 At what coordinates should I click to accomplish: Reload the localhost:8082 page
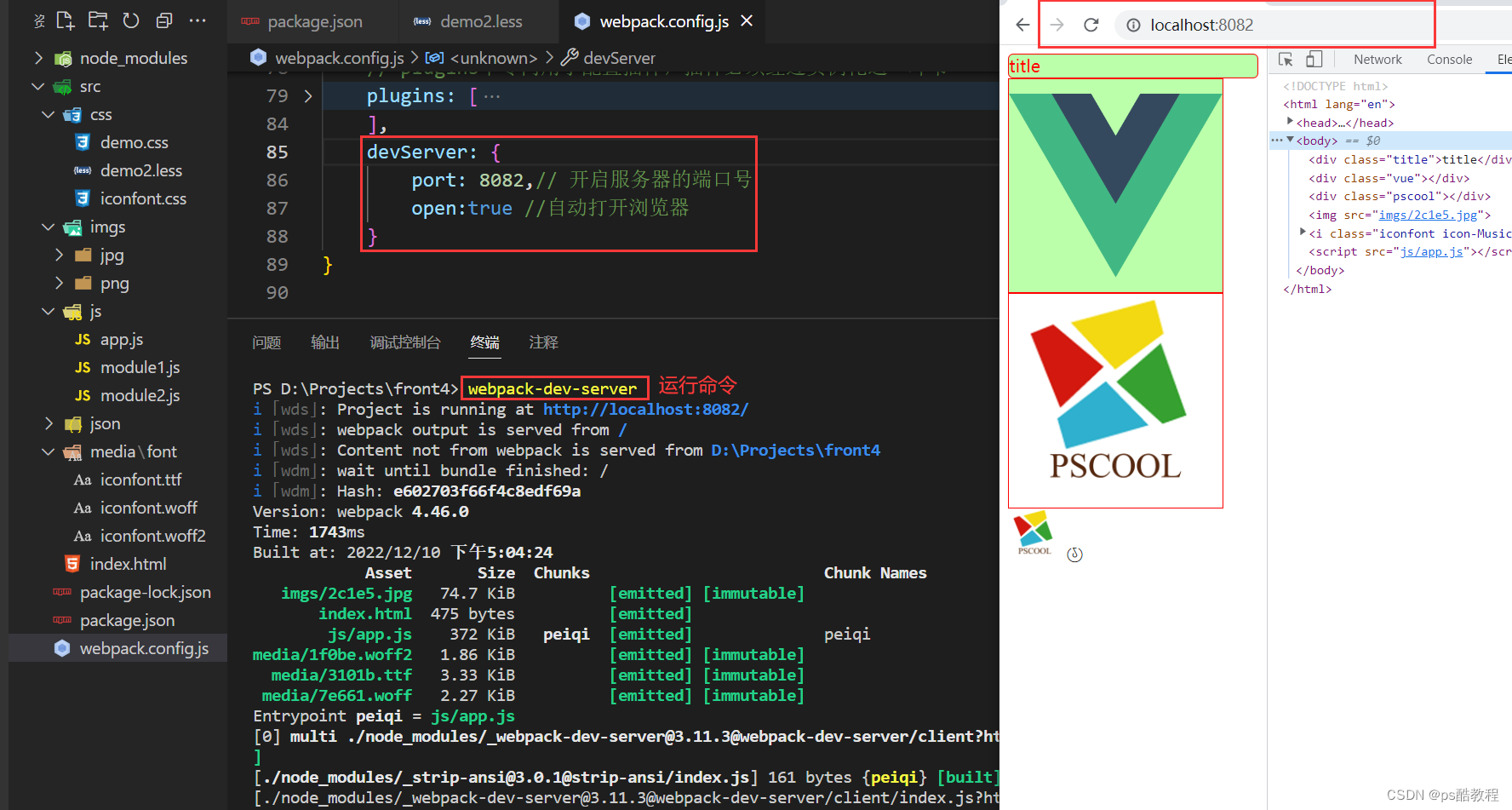click(1091, 25)
